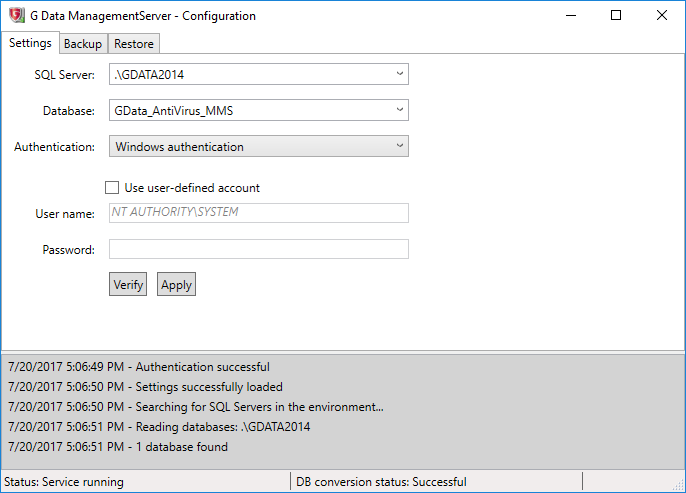
Task: Click the Apply button
Action: (x=176, y=284)
